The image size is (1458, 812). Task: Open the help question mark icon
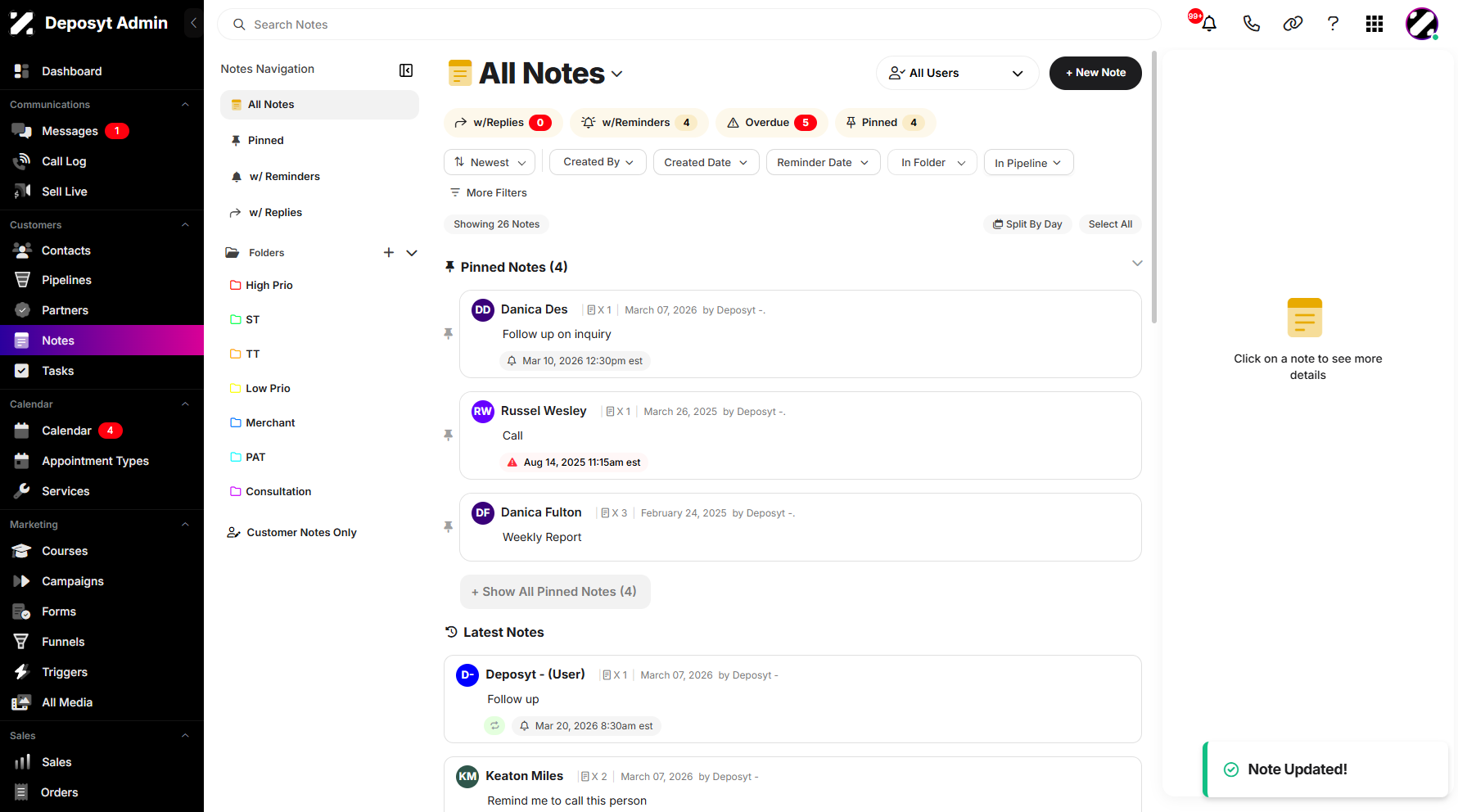coord(1333,24)
